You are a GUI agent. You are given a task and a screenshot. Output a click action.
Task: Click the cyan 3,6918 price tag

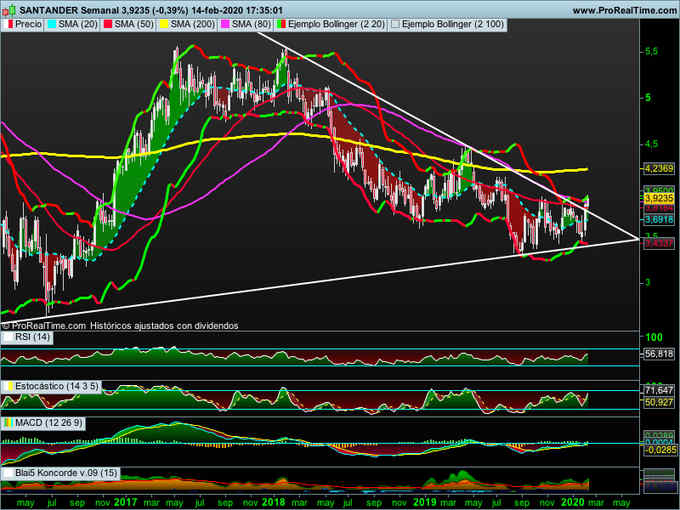[x=659, y=220]
